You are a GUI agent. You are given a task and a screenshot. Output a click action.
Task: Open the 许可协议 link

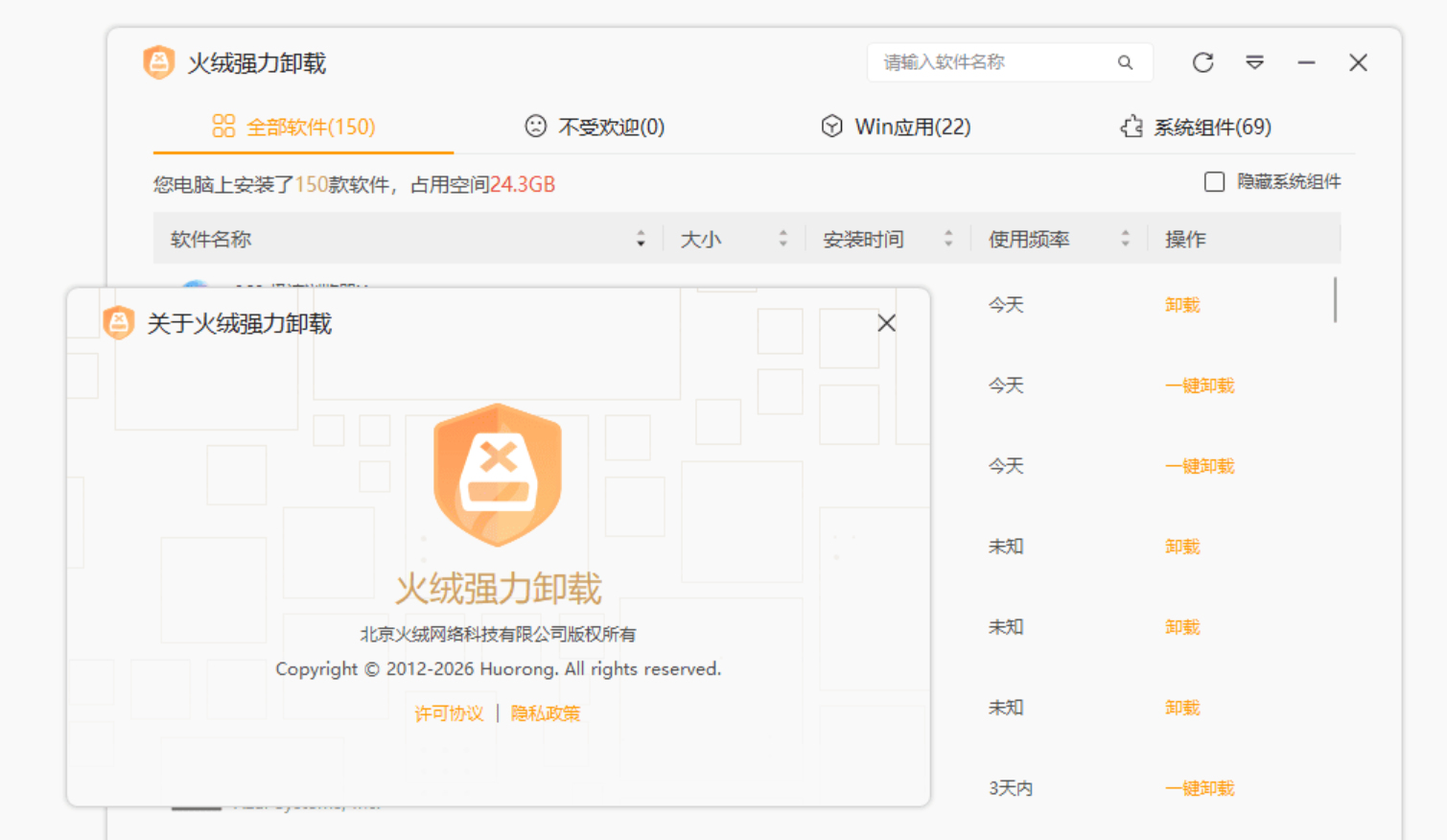449,713
